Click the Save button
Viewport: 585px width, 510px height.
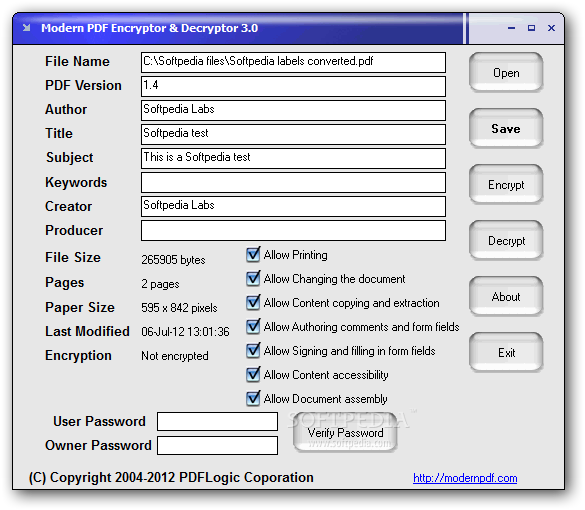[x=506, y=128]
